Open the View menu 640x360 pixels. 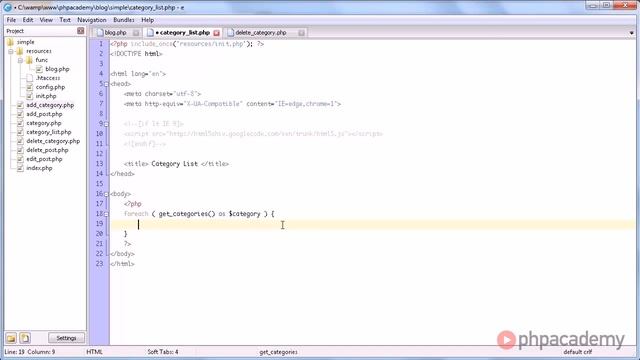coord(46,20)
